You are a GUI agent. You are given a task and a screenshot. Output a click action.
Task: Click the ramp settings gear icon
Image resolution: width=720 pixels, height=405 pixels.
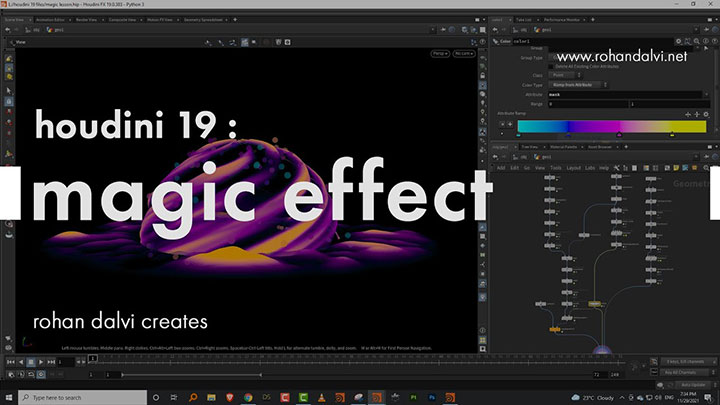706,114
